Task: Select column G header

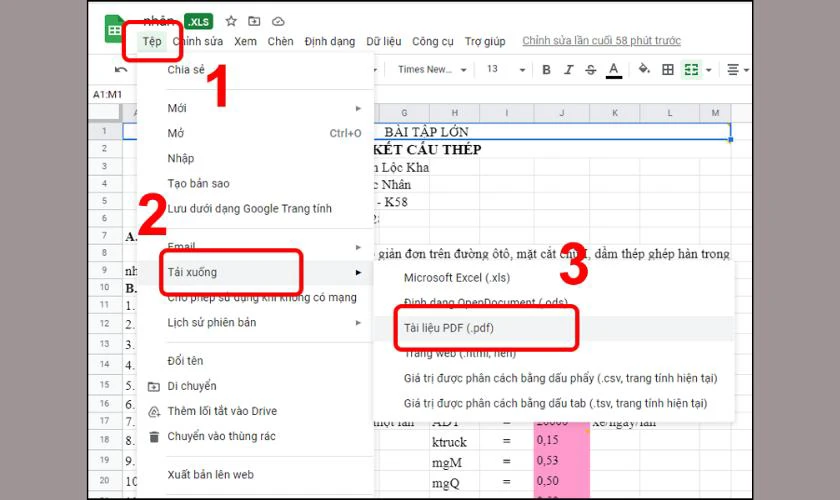Action: [404, 113]
